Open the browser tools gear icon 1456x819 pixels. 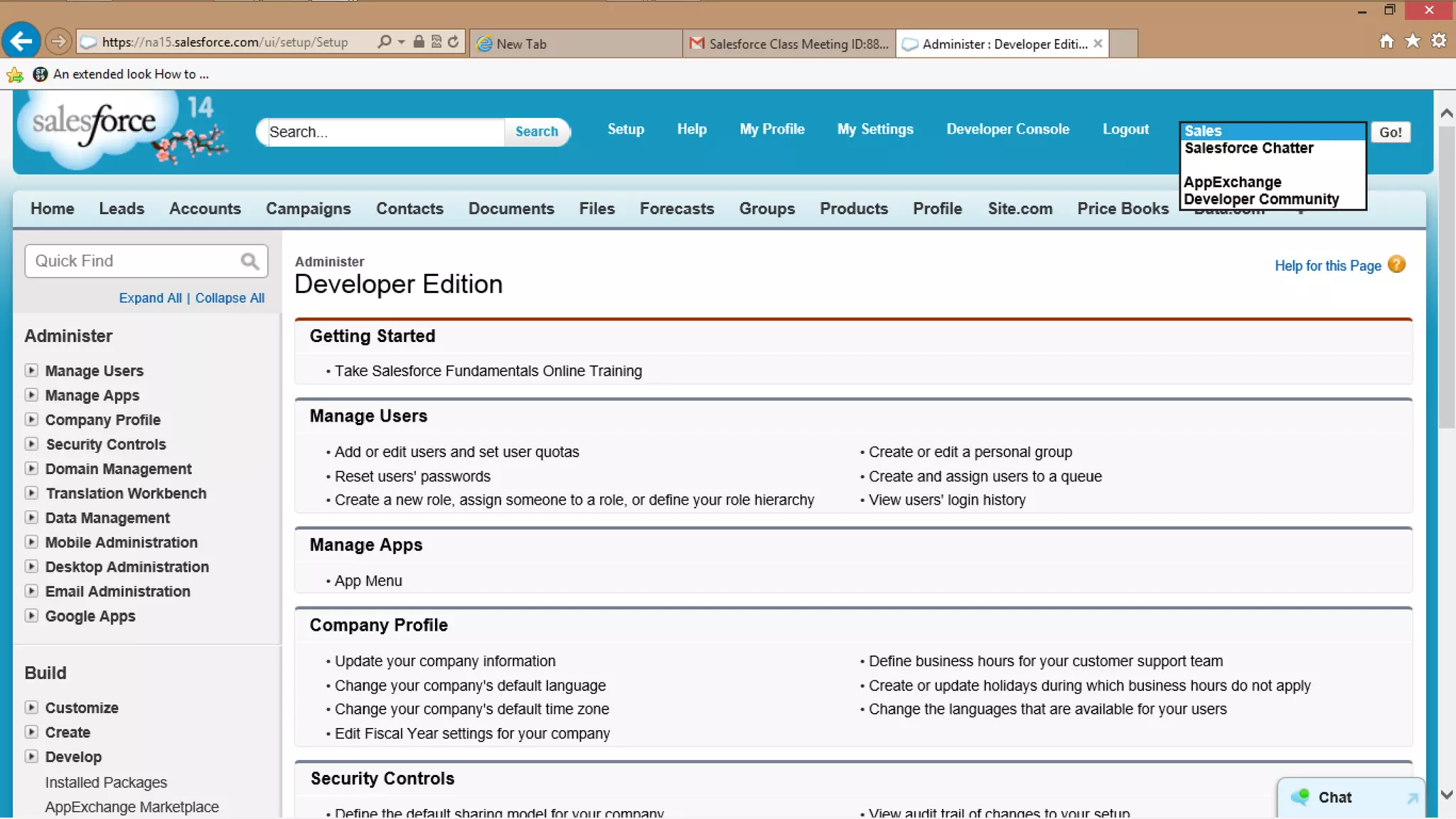tap(1439, 41)
